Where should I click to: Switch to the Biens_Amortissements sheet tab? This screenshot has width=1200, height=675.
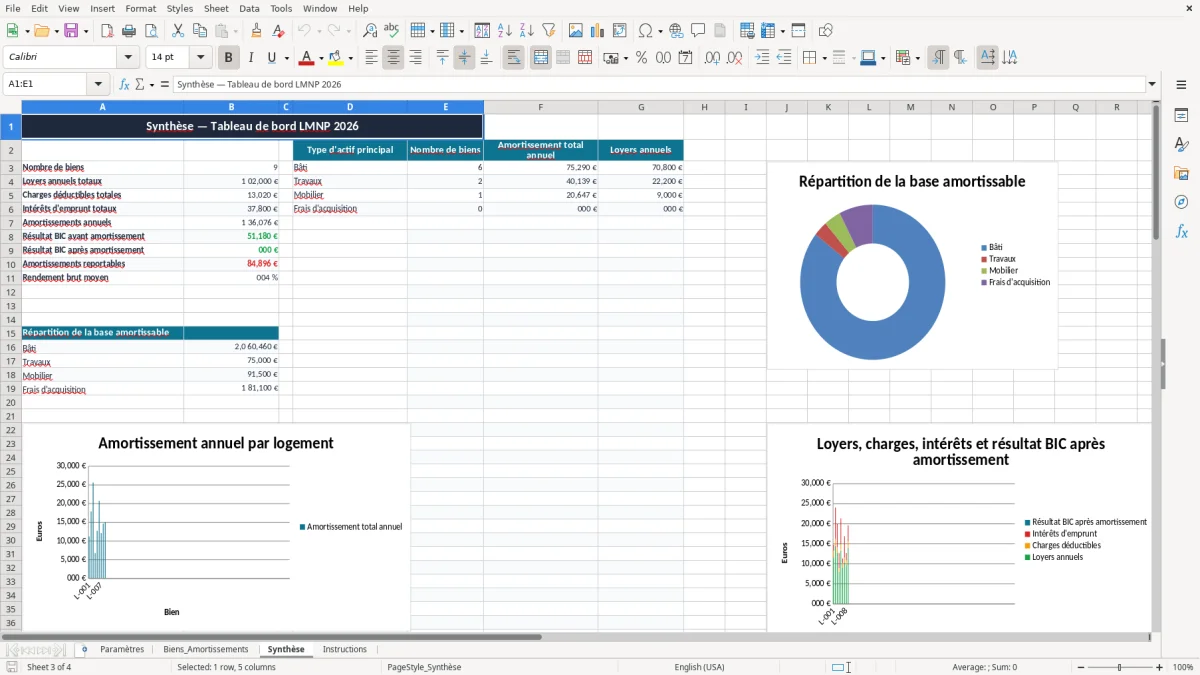(206, 649)
